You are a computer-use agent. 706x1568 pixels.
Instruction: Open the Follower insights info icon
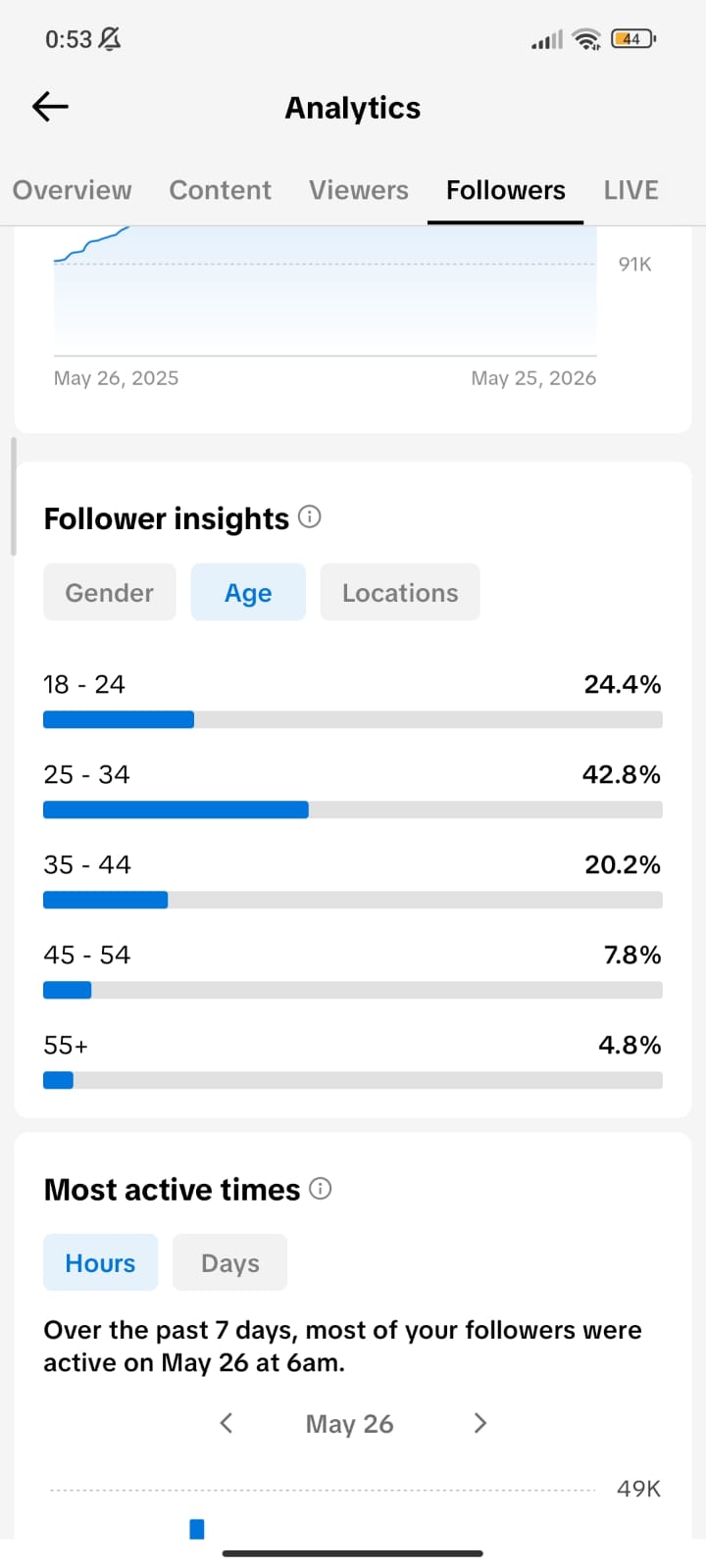[x=310, y=516]
